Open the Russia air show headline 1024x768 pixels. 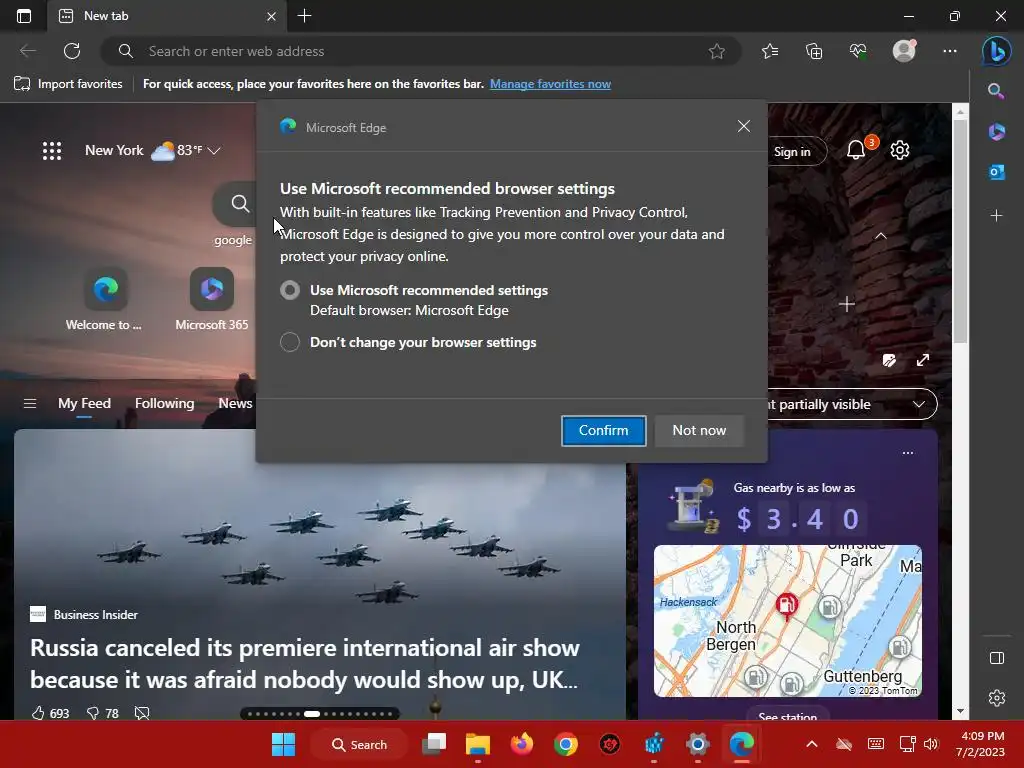click(304, 664)
